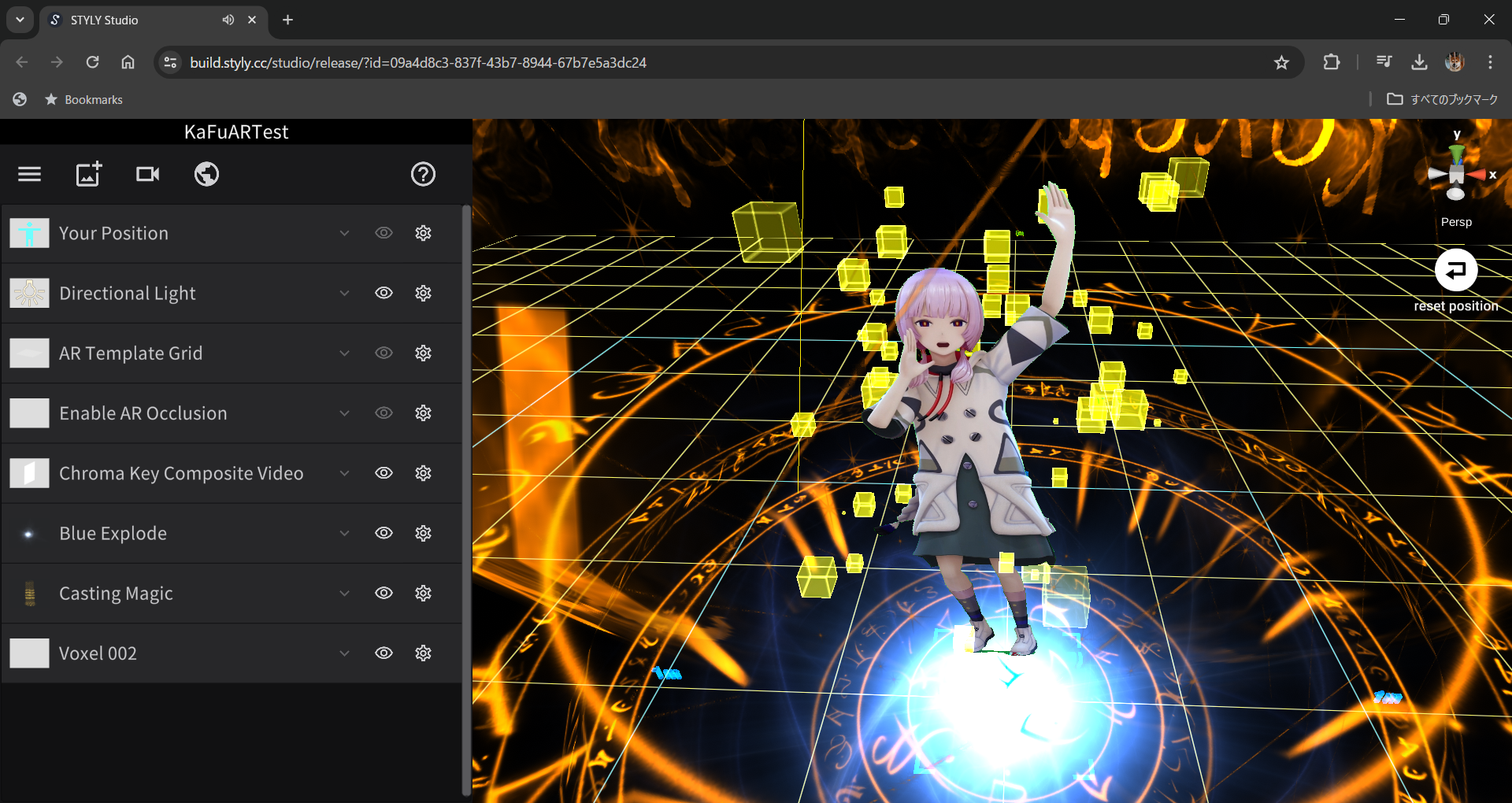
Task: Open settings gear for Blue Explode
Action: pos(424,533)
